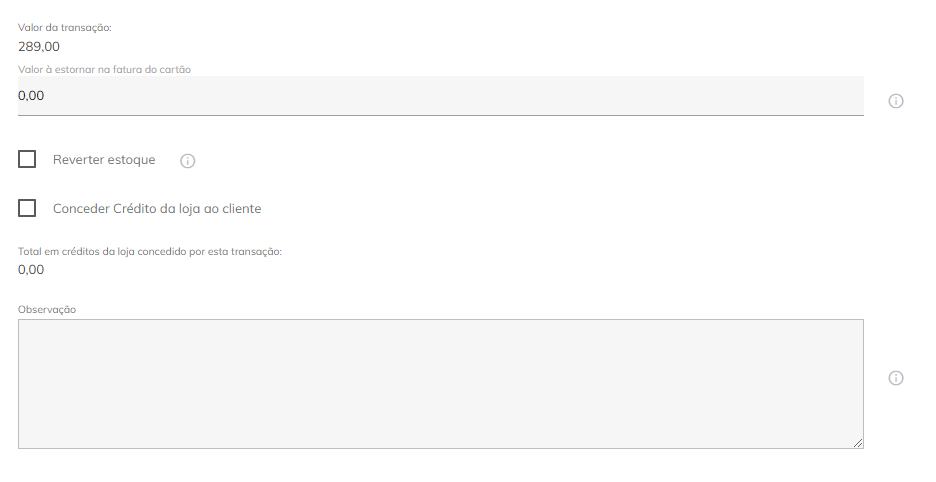The image size is (936, 482).
Task: Click 'Total em créditos da loja concedido' label
Action: point(150,251)
